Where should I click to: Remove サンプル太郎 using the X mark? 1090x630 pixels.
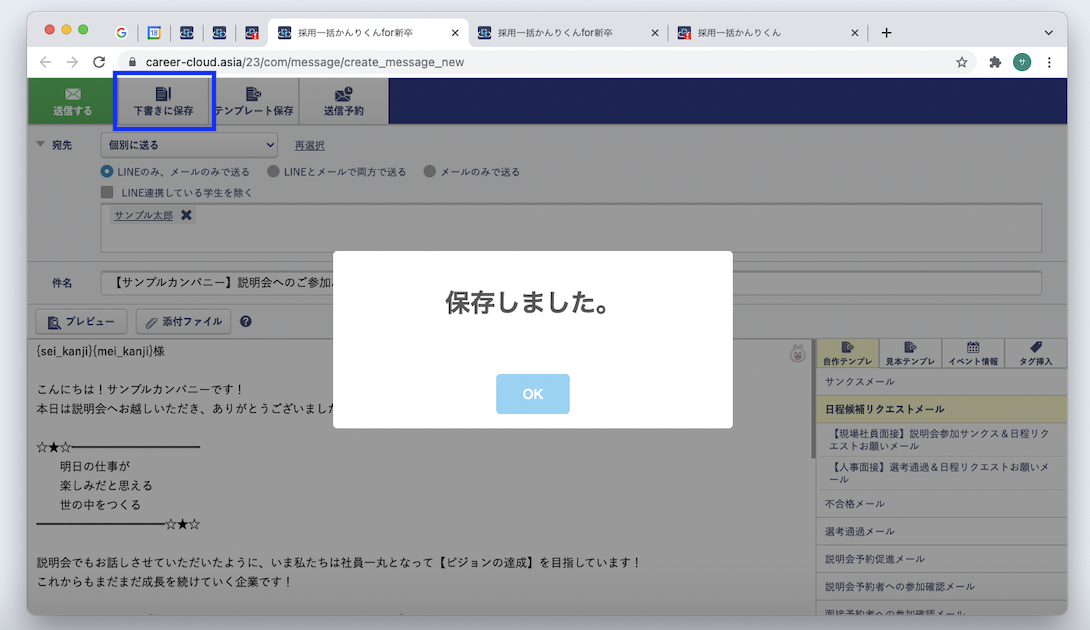186,214
